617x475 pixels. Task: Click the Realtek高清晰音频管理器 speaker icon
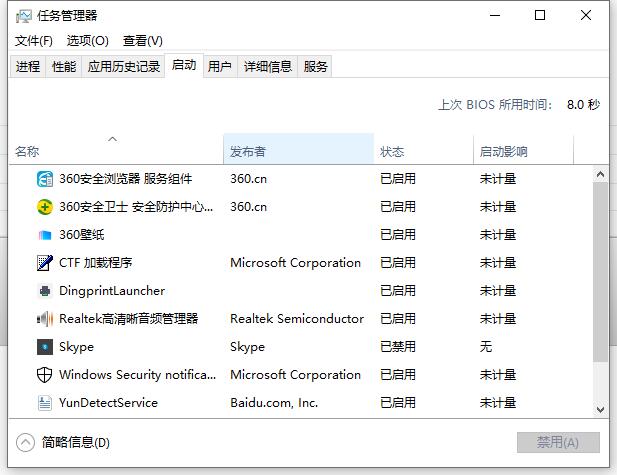(45, 319)
